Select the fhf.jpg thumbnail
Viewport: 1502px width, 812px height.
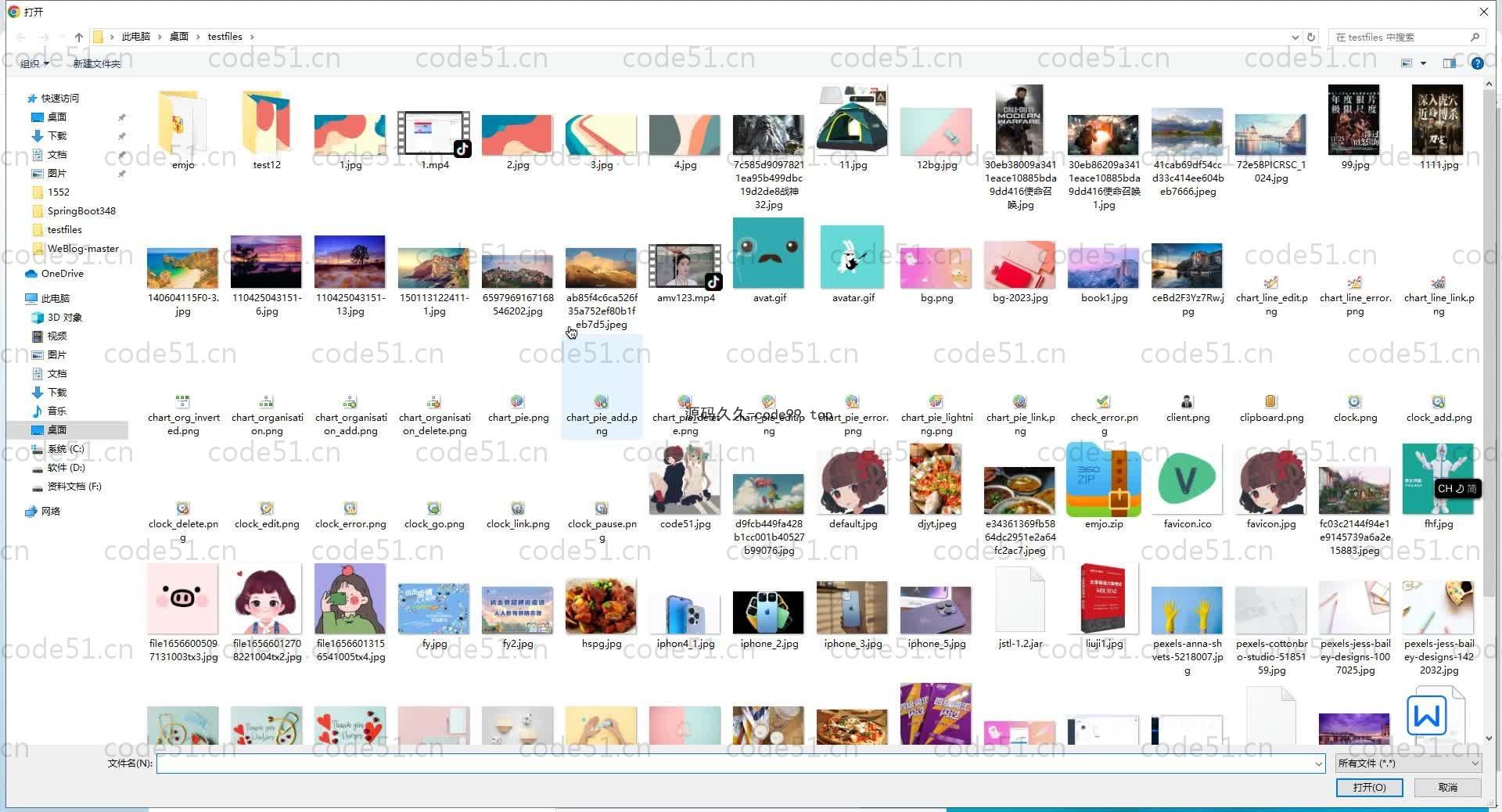[x=1439, y=480]
